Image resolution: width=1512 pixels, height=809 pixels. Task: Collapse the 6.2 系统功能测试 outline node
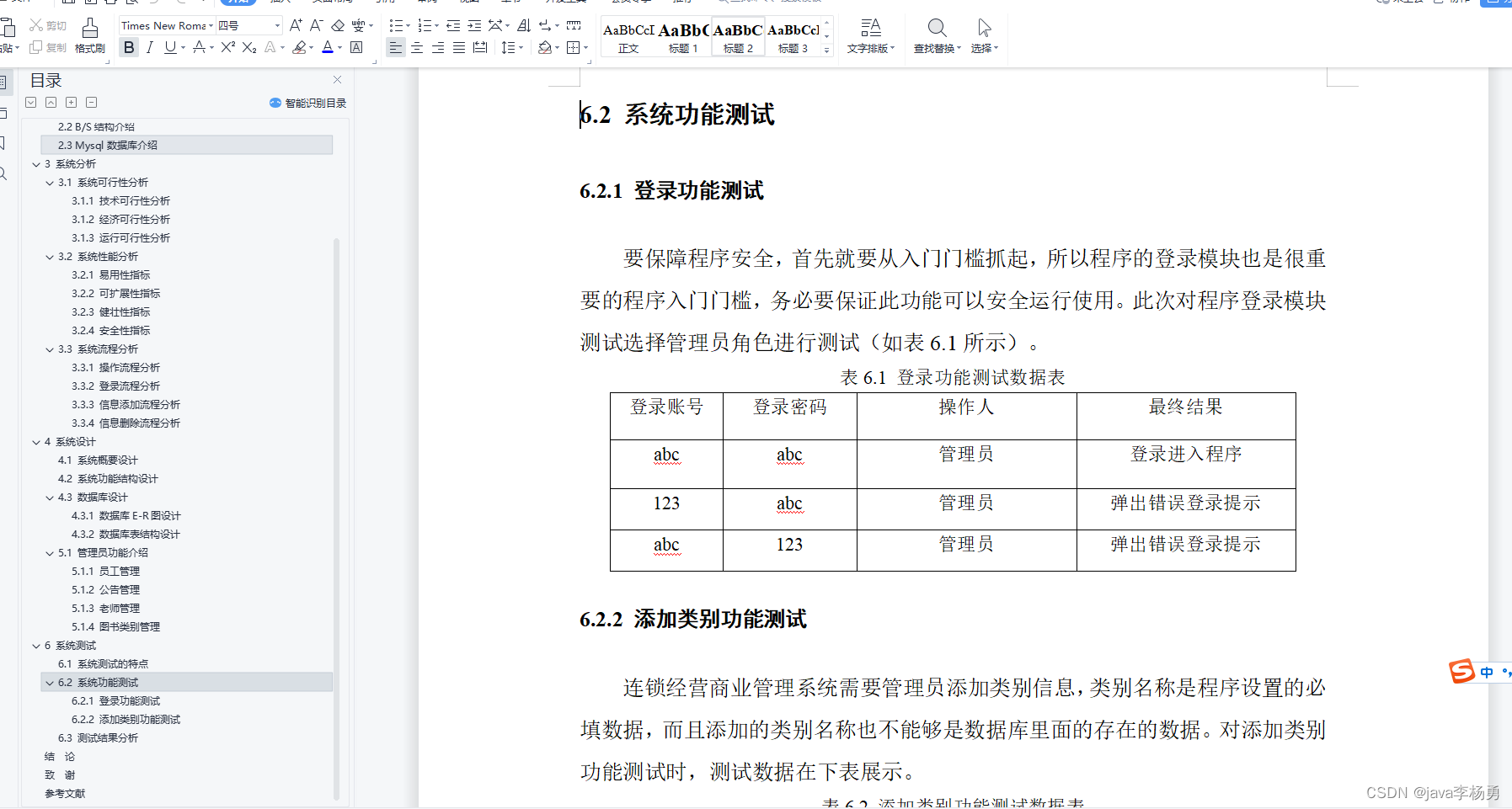click(x=50, y=683)
